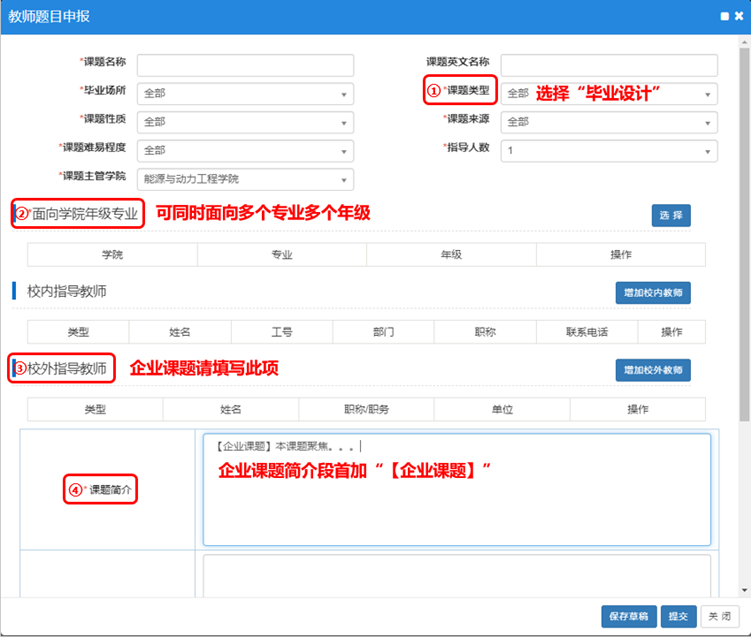
Task: Open the 课题主管学院 dropdown
Action: [x=245, y=180]
